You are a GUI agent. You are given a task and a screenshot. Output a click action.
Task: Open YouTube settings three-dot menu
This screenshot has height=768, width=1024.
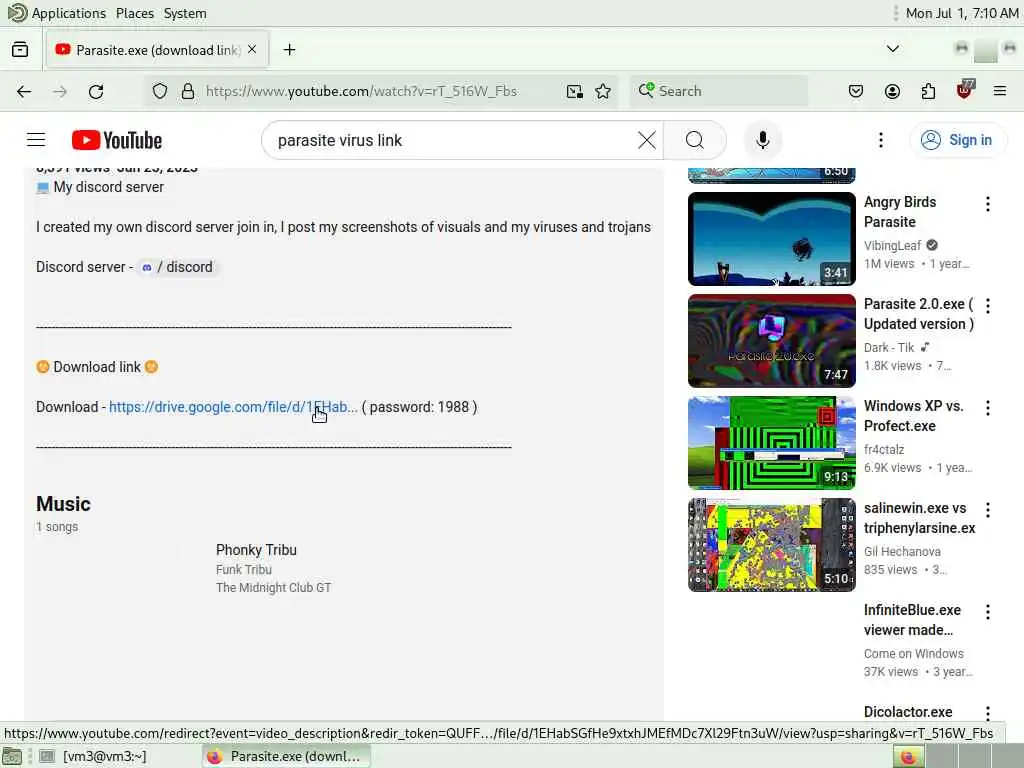881,140
